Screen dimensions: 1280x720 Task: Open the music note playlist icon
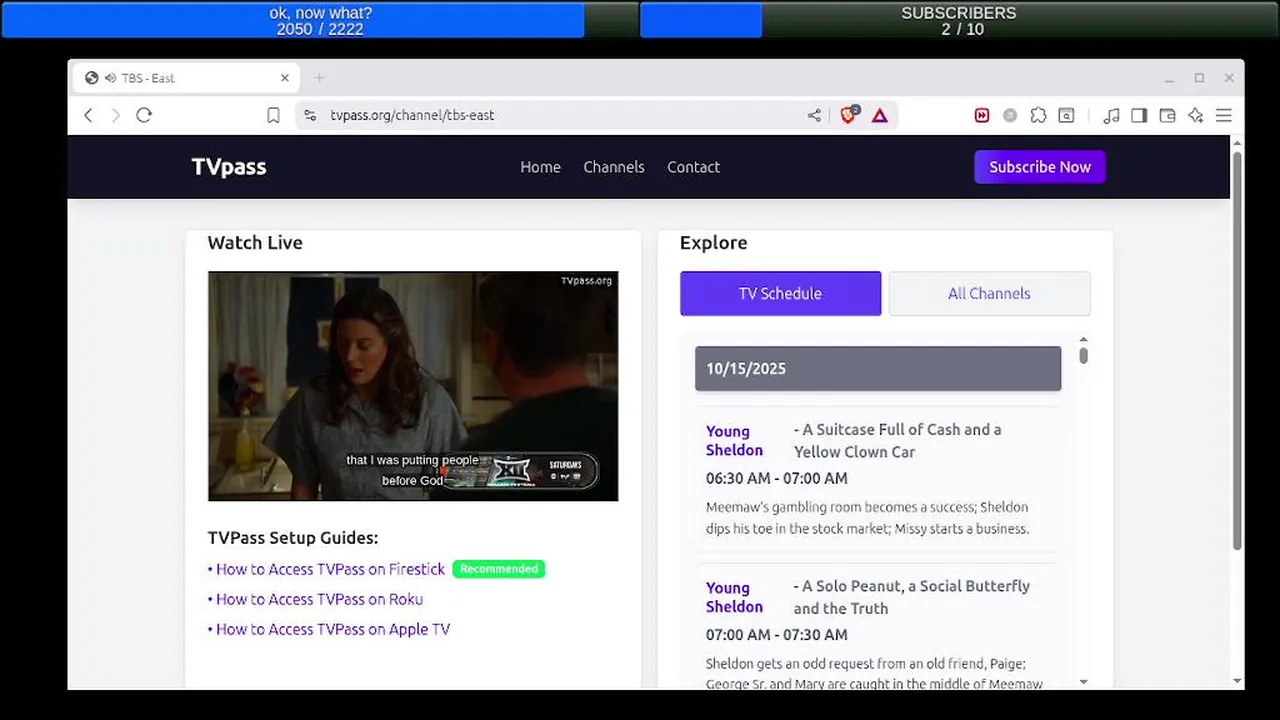coord(1111,115)
